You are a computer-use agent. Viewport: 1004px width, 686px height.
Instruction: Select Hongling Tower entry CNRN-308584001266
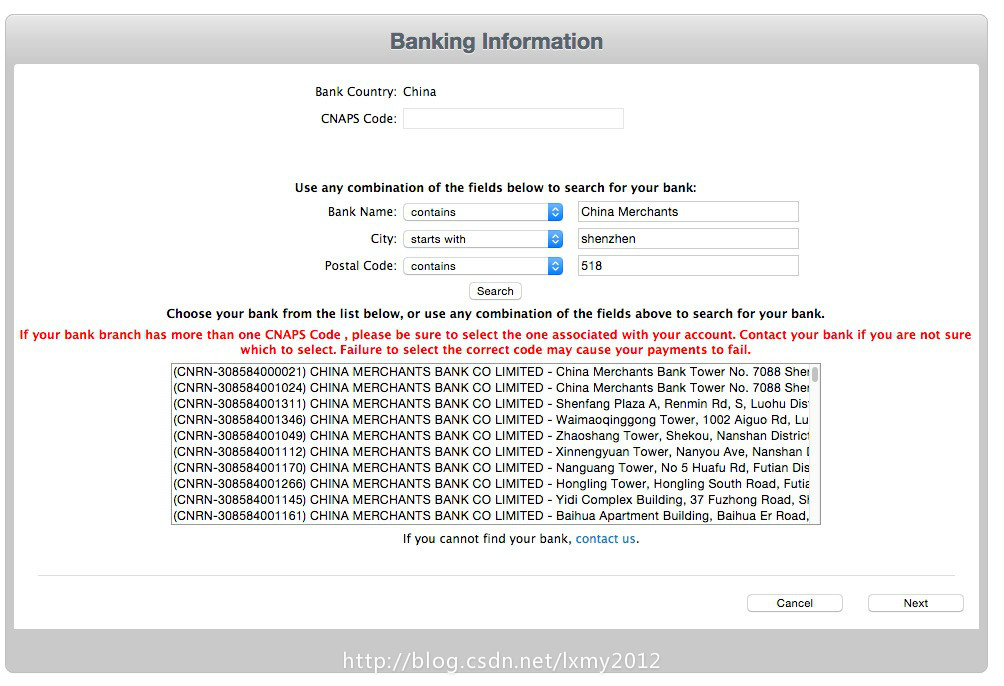point(490,484)
